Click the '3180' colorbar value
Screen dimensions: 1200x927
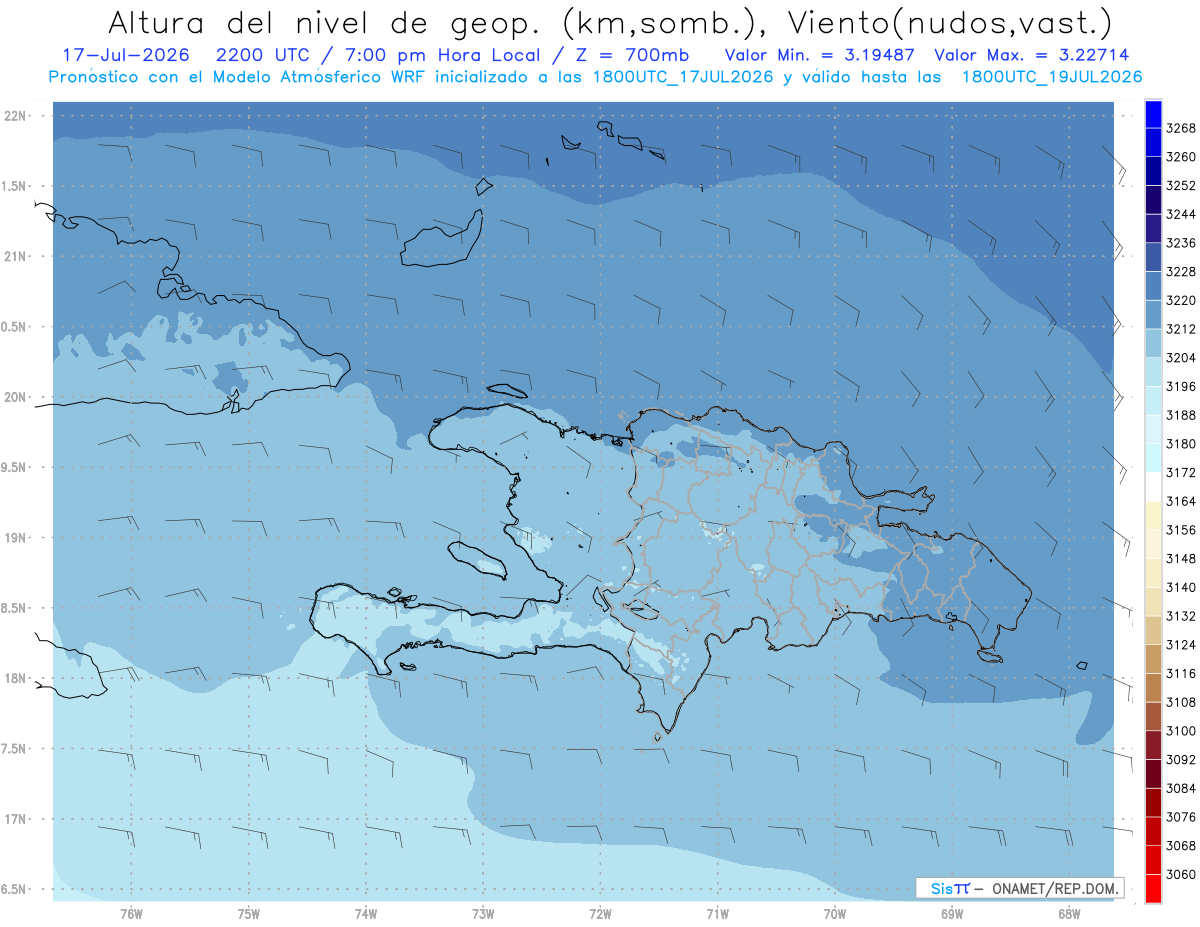[x=1181, y=444]
